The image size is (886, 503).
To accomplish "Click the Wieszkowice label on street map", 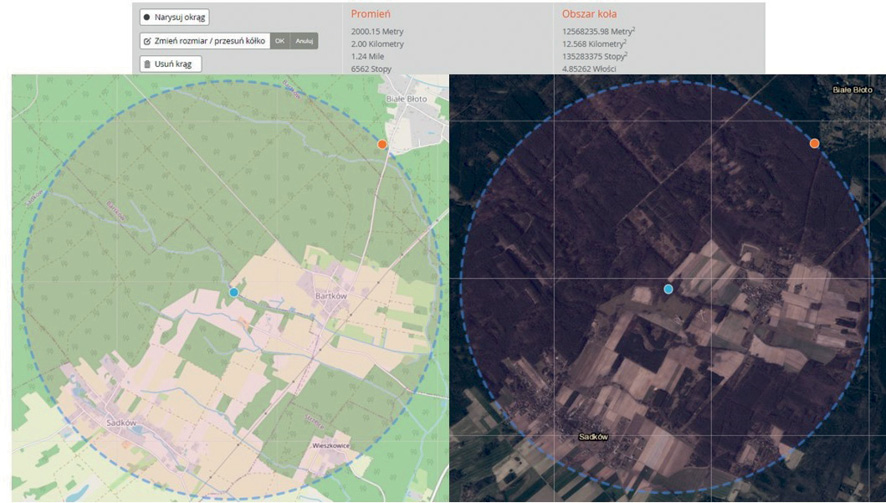I will click(x=329, y=445).
